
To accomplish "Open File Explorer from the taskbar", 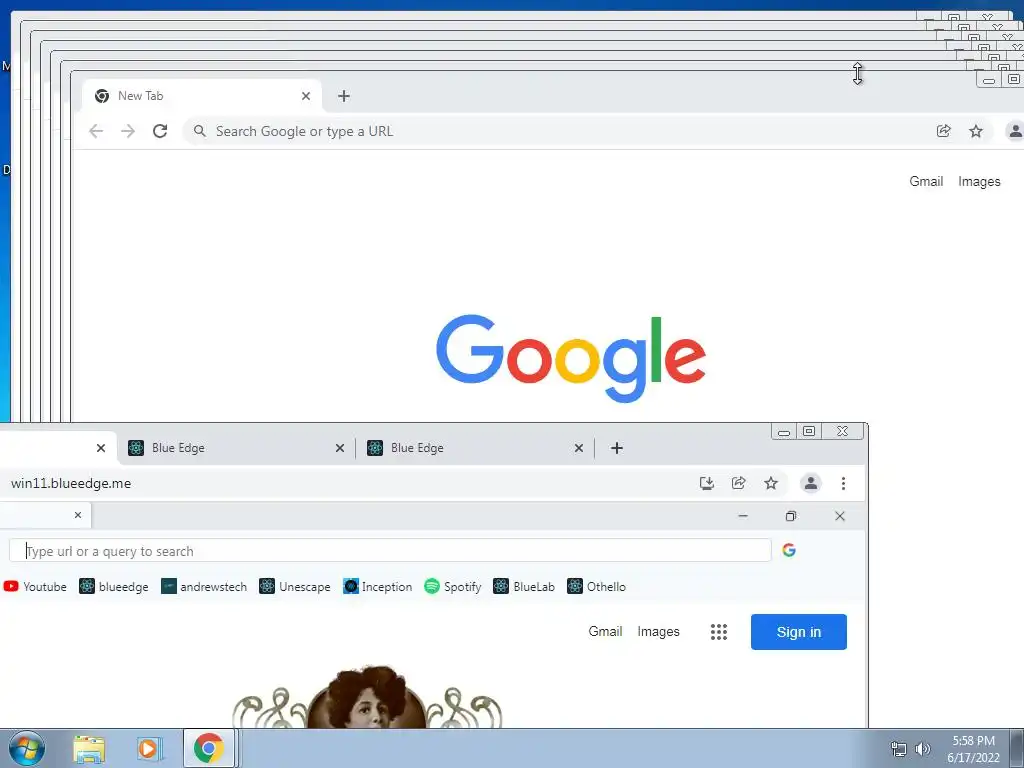I will click(89, 748).
